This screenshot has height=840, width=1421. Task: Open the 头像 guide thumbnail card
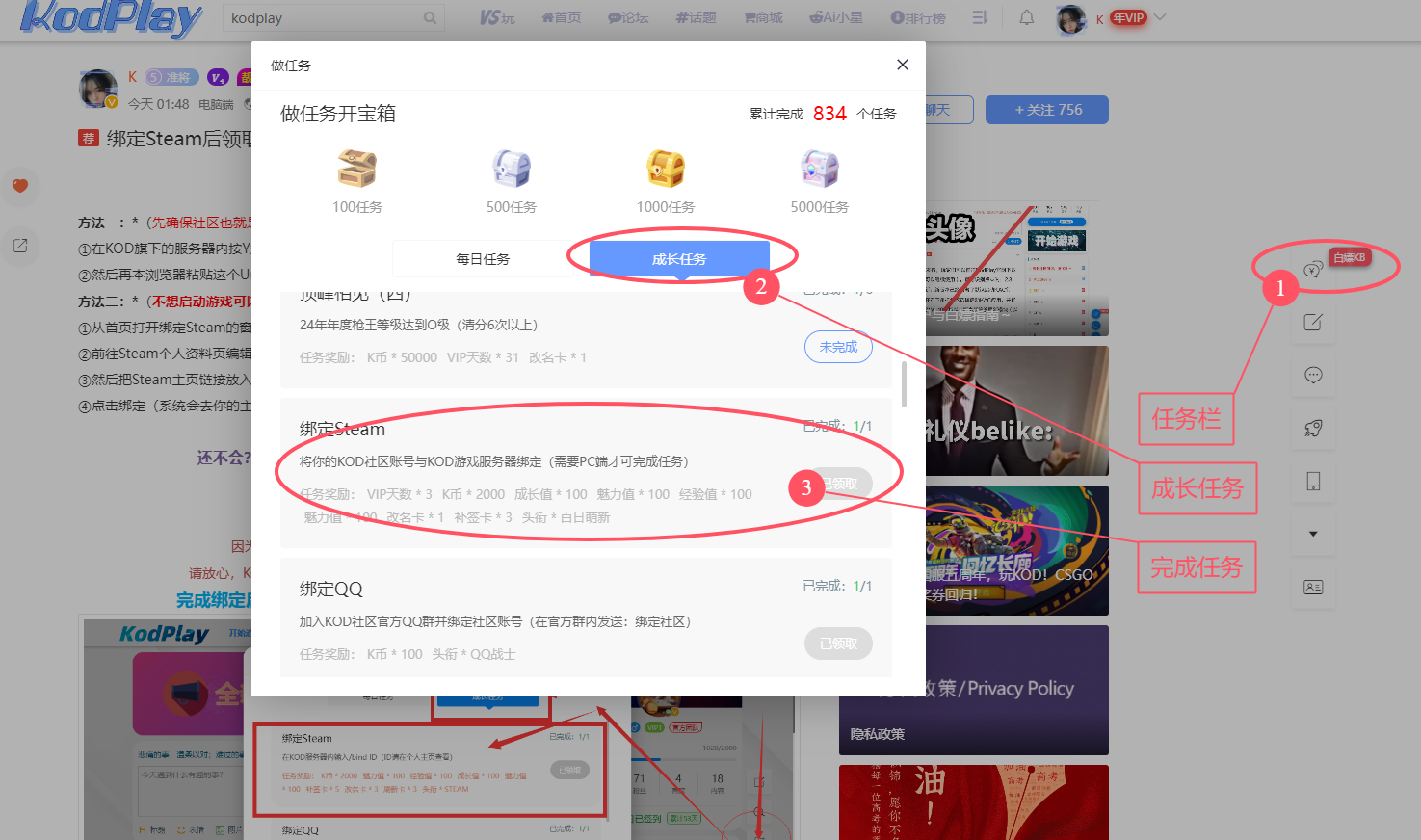click(x=1017, y=270)
